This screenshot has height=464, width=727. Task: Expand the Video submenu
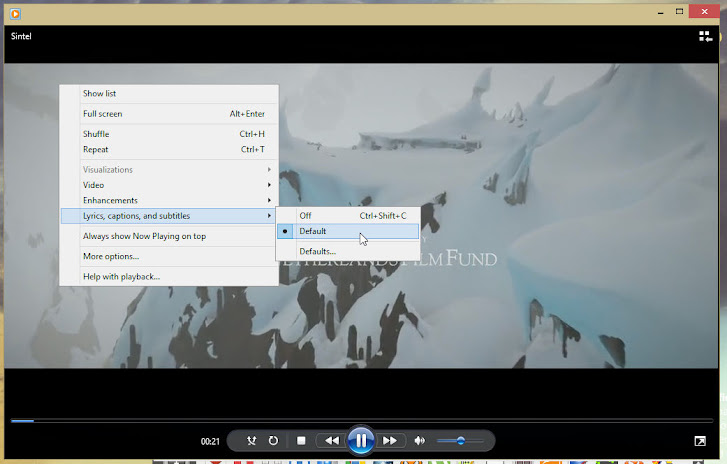coord(170,185)
